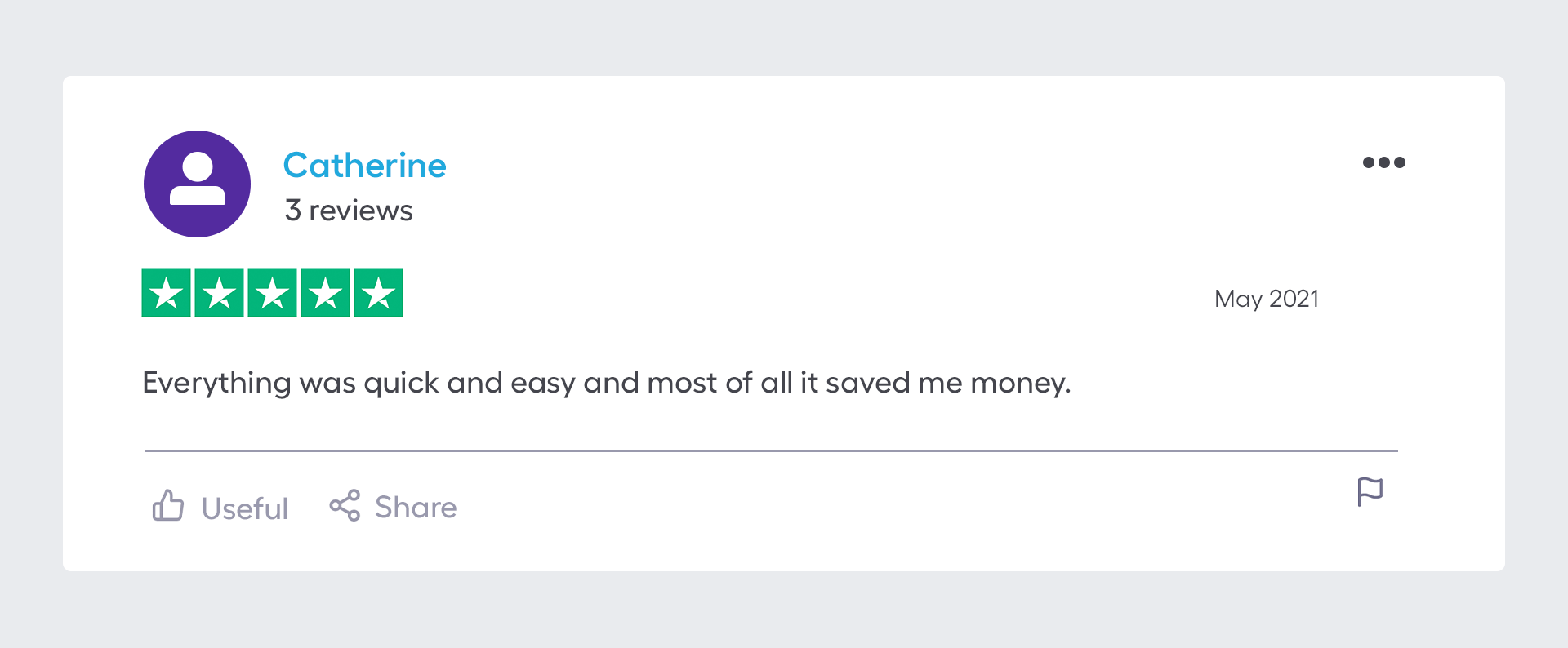Screen dimensions: 1568x648
Task: Click the thumbs-up Useful icon
Action: (x=168, y=506)
